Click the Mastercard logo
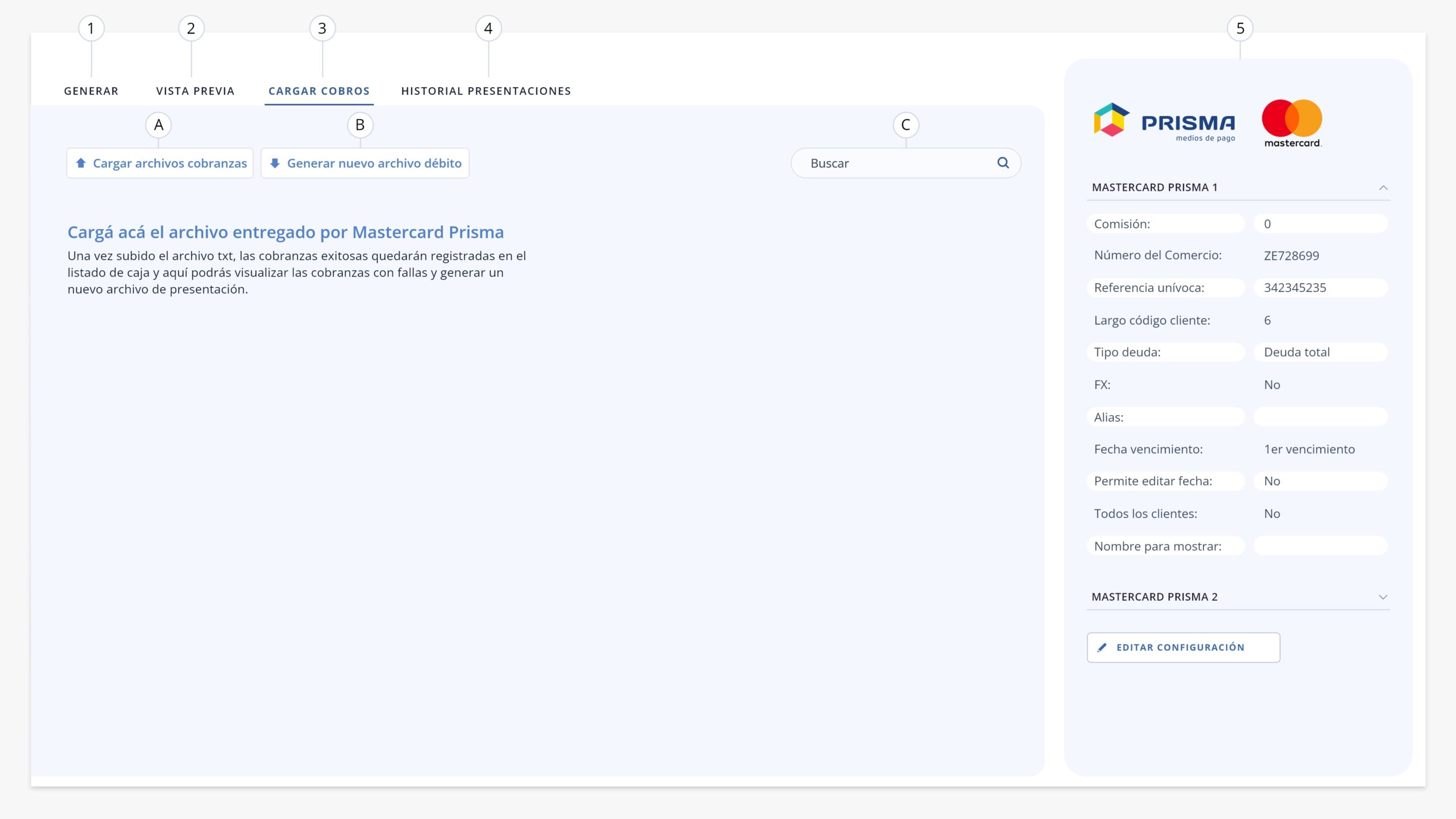The height and width of the screenshot is (819, 1456). click(1292, 123)
